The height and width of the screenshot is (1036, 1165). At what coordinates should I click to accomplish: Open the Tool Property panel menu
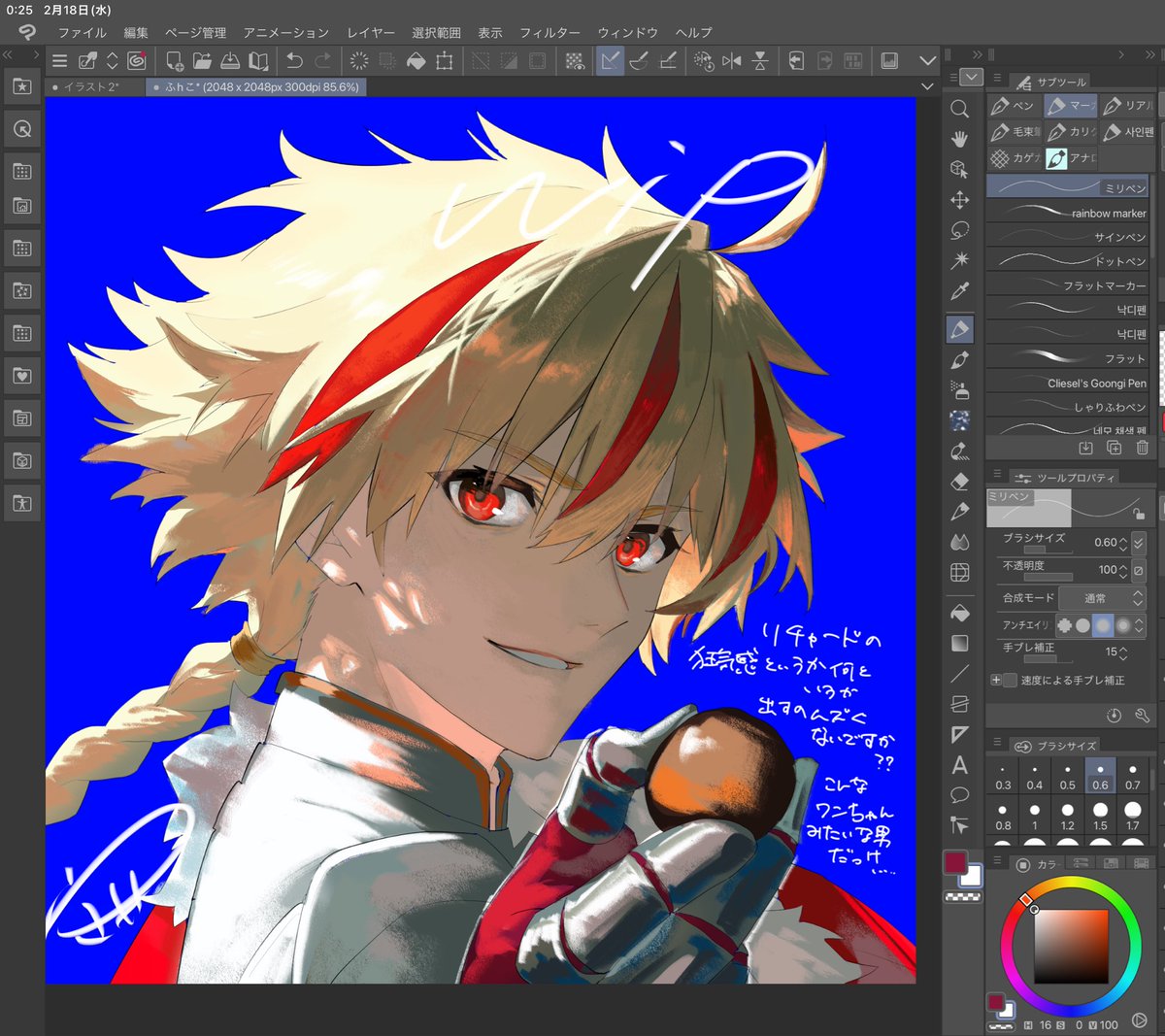[x=997, y=473]
